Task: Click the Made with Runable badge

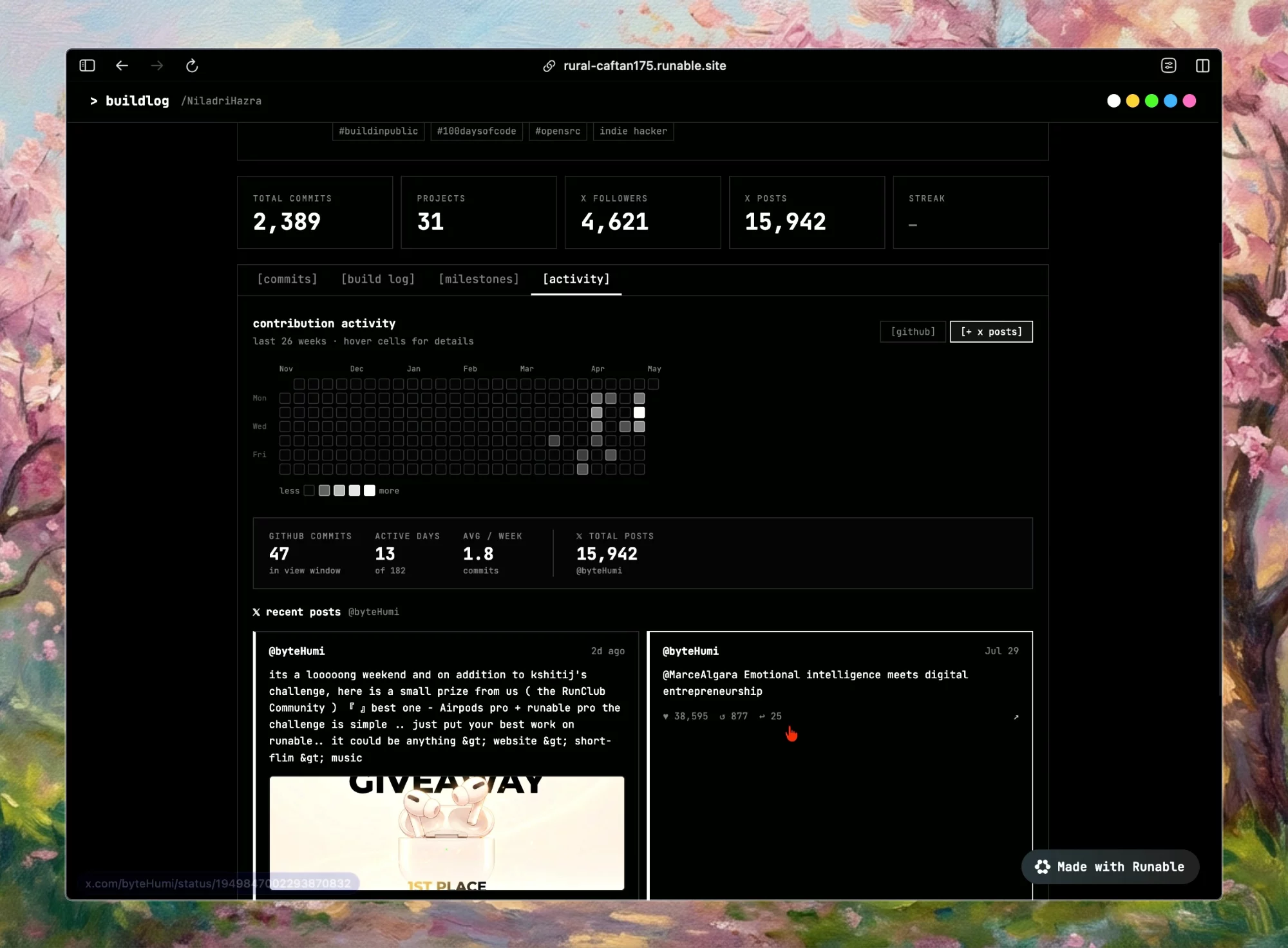Action: click(1110, 867)
